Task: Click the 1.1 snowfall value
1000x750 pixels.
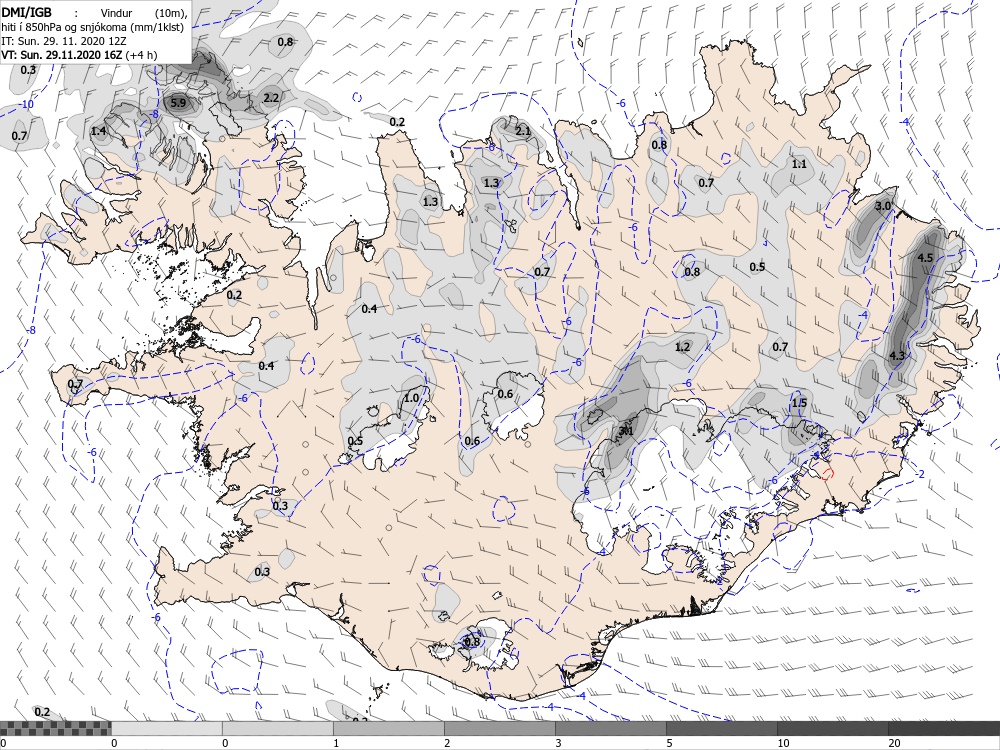Action: point(799,164)
